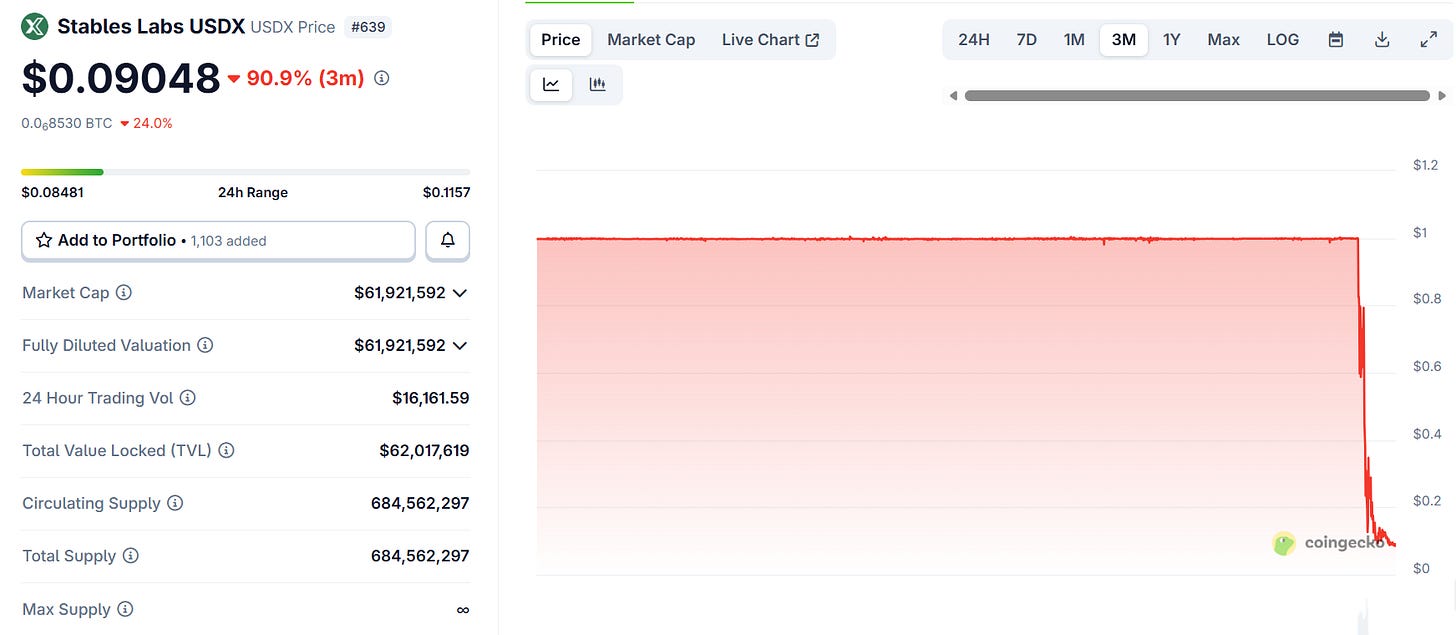1456x635 pixels.
Task: Select 3M time range
Action: tap(1123, 40)
